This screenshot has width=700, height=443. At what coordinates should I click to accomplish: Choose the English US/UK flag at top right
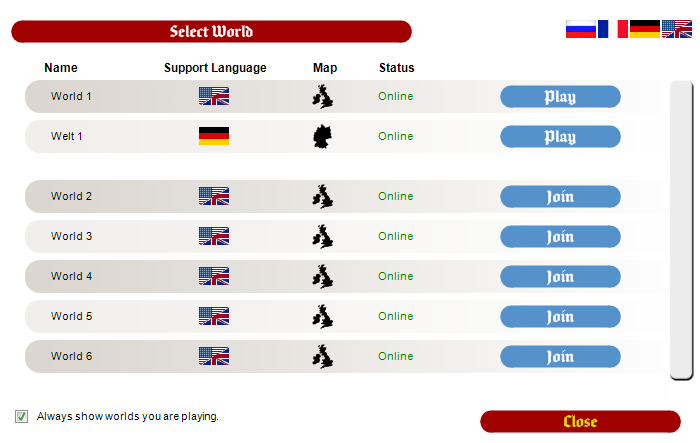[677, 29]
